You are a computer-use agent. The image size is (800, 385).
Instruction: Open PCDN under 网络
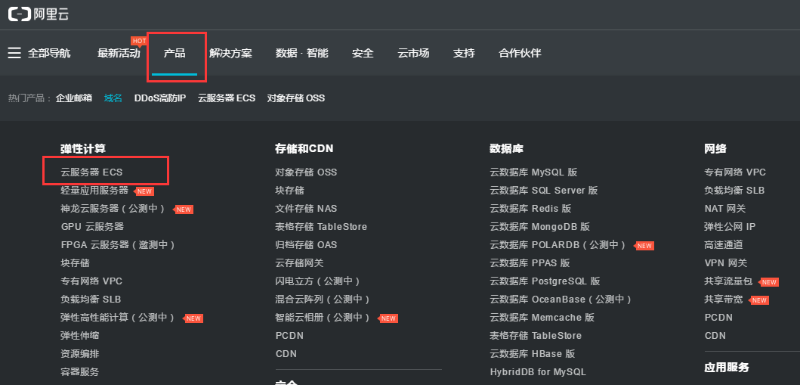[x=718, y=317]
